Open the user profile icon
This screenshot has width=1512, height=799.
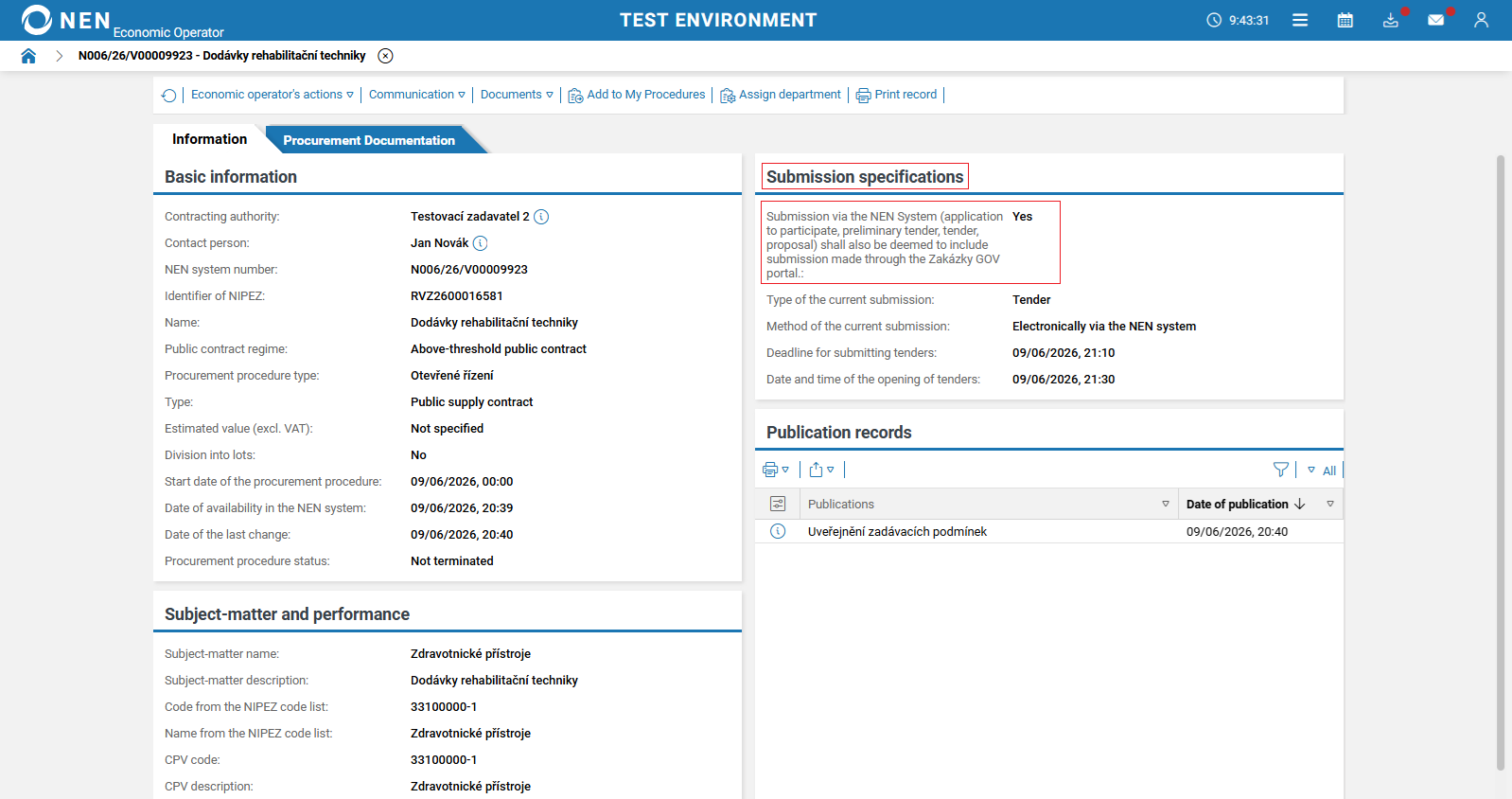[1481, 20]
